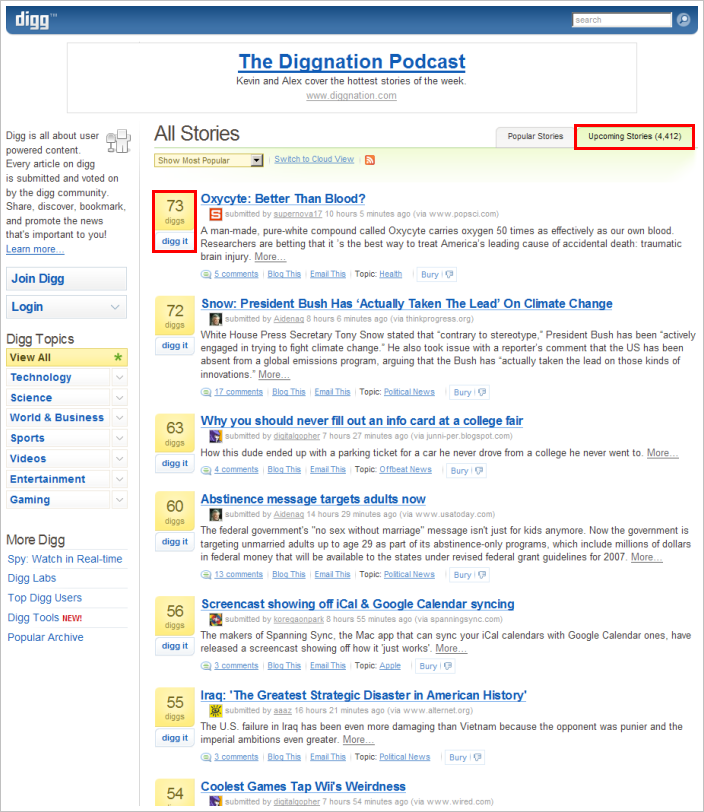Expand the Science topic chevron
This screenshot has height=812, width=704.
point(120,398)
